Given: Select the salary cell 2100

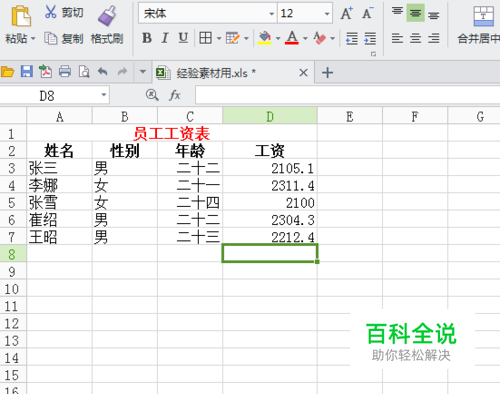Looking at the screenshot, I should (x=270, y=203).
